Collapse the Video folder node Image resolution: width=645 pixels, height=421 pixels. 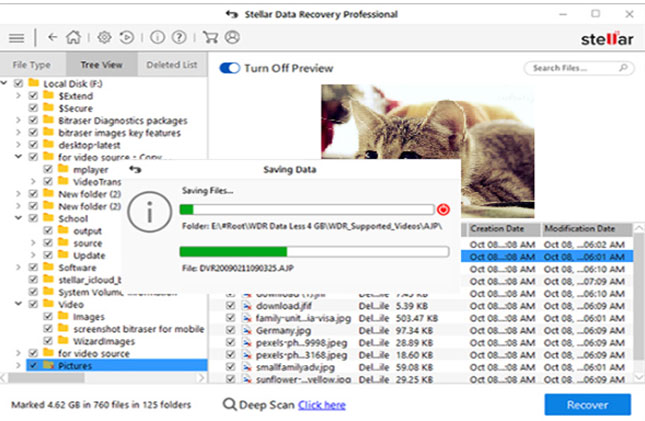coord(18,304)
